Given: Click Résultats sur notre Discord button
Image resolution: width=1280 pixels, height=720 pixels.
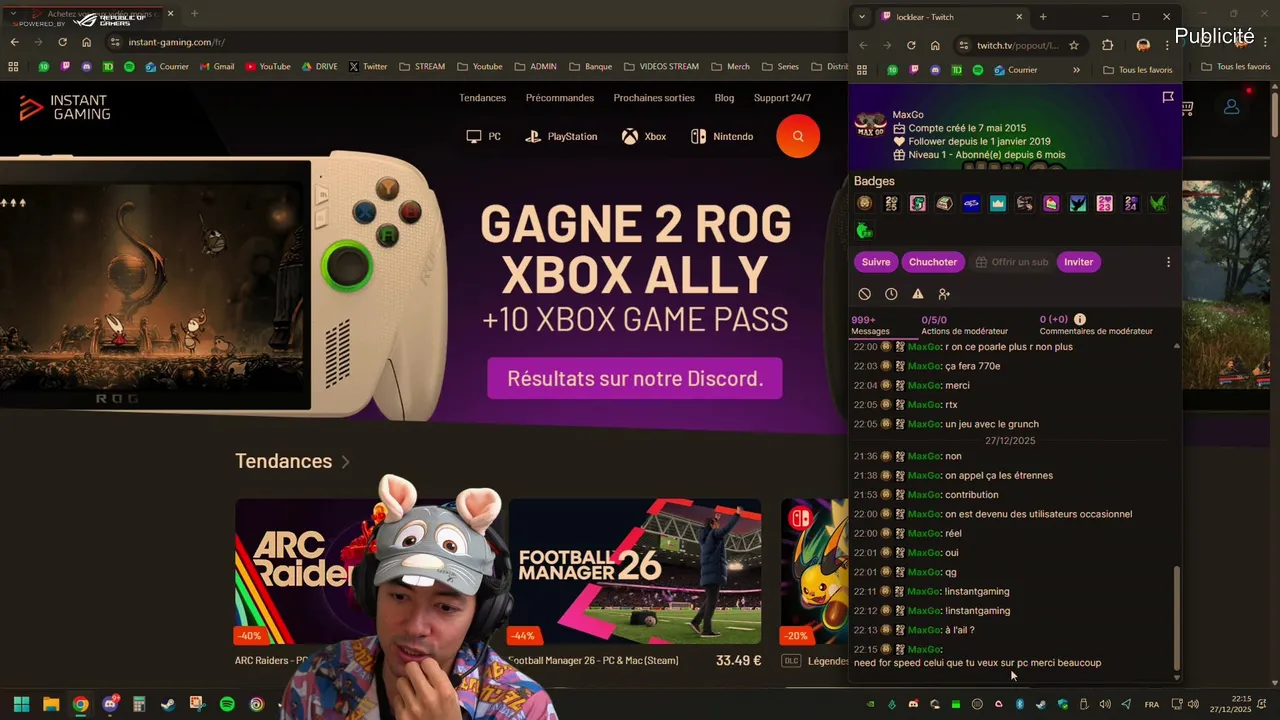Looking at the screenshot, I should [635, 379].
